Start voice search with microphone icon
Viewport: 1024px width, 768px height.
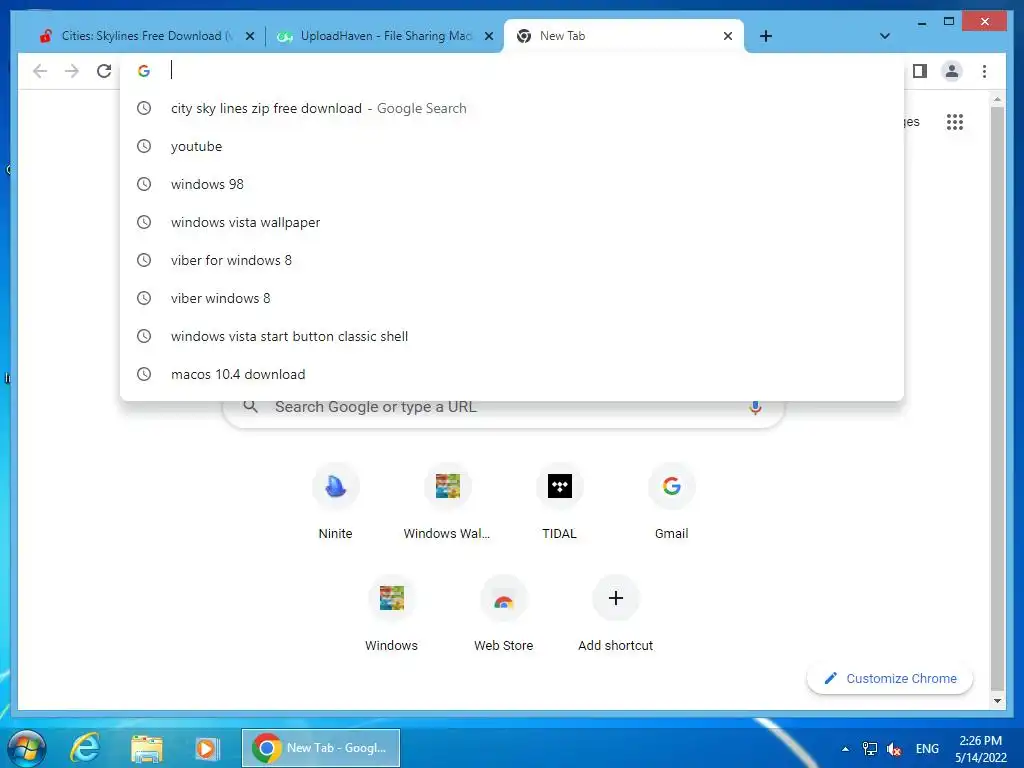coord(755,407)
